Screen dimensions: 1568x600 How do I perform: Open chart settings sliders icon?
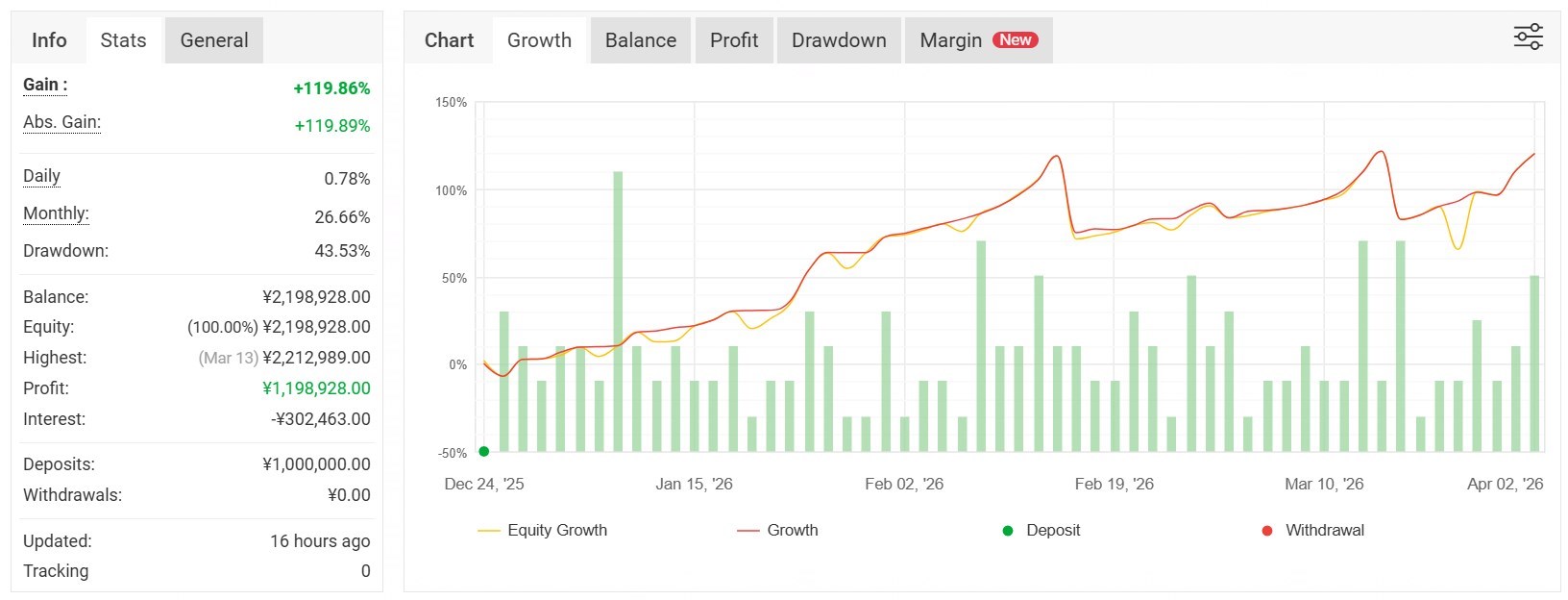click(1528, 37)
